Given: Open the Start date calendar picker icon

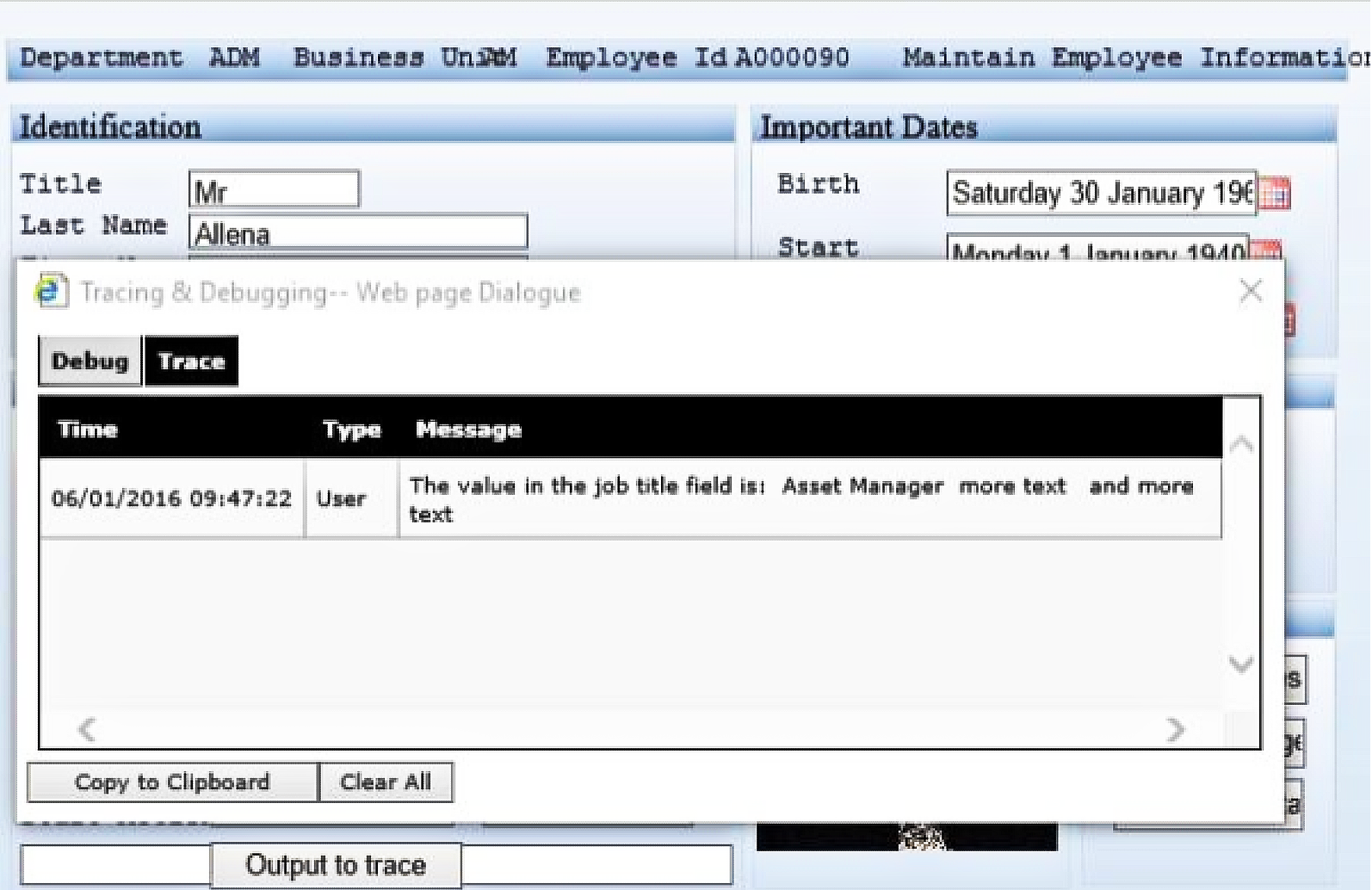Looking at the screenshot, I should pos(1265,250).
